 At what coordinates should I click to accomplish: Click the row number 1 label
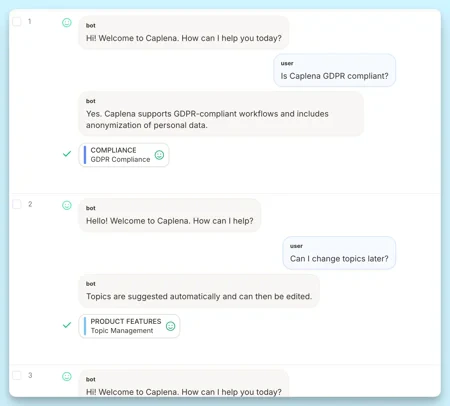[30, 22]
